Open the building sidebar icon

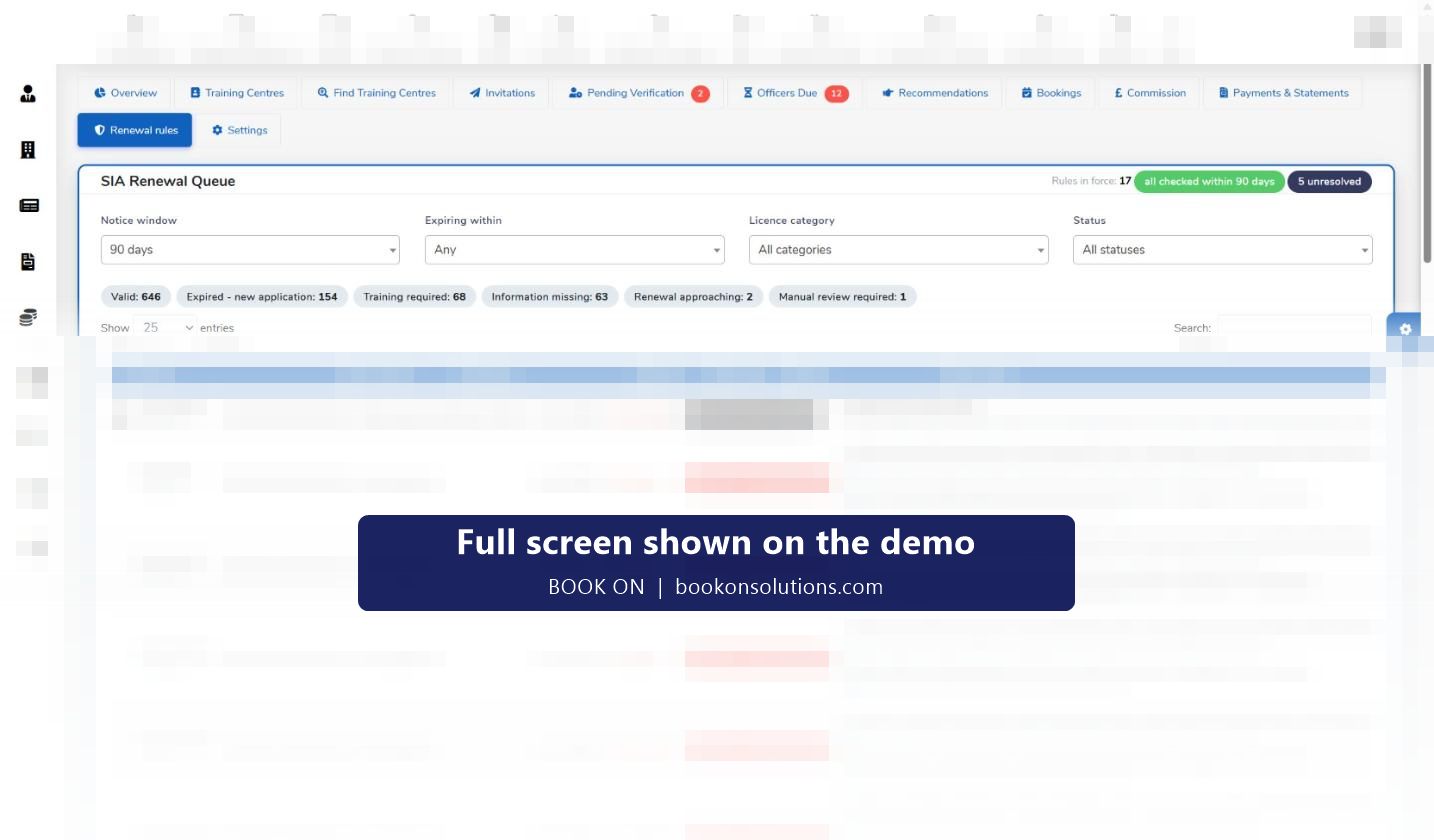(x=28, y=150)
